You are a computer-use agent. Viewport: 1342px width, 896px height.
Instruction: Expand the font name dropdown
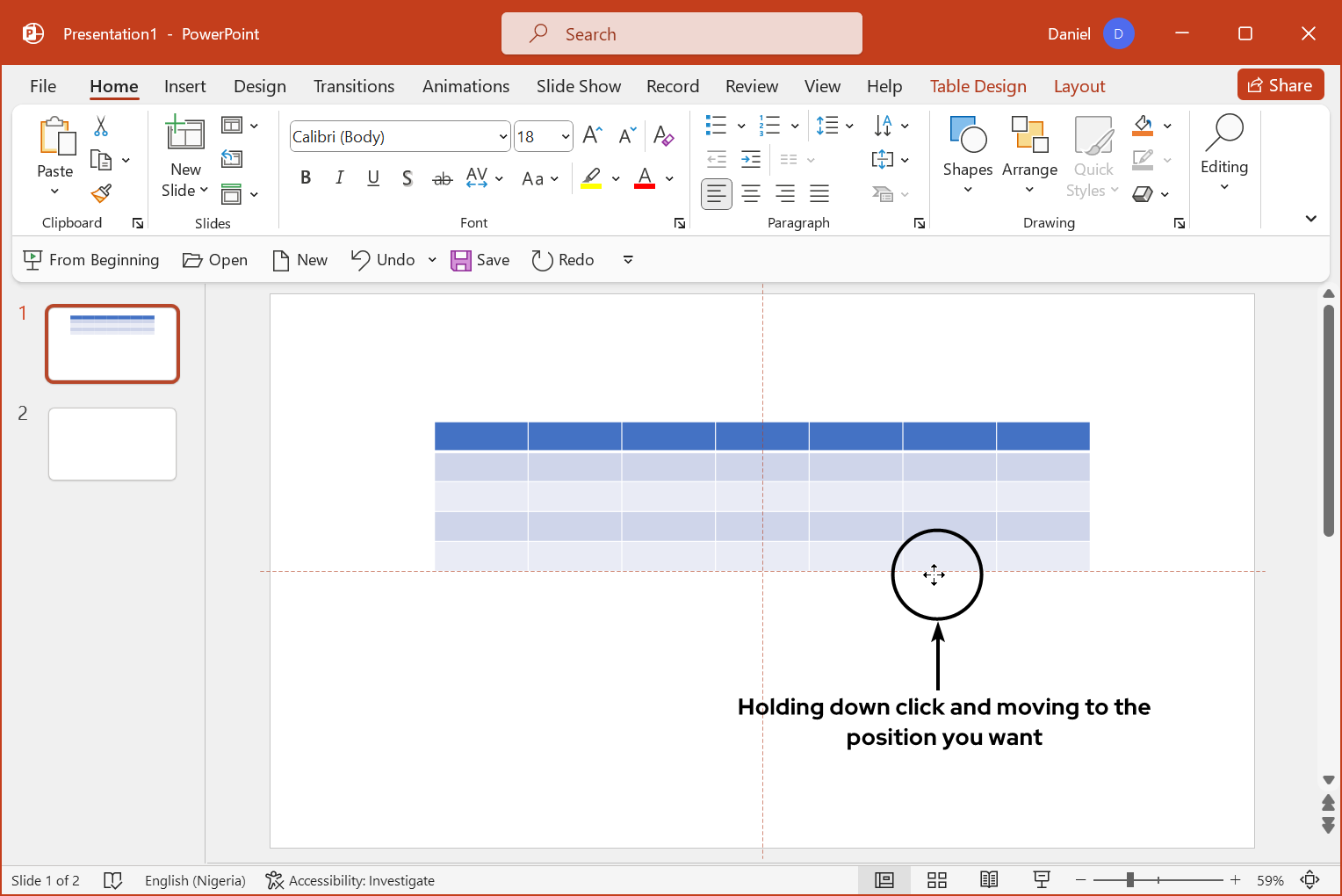point(502,137)
